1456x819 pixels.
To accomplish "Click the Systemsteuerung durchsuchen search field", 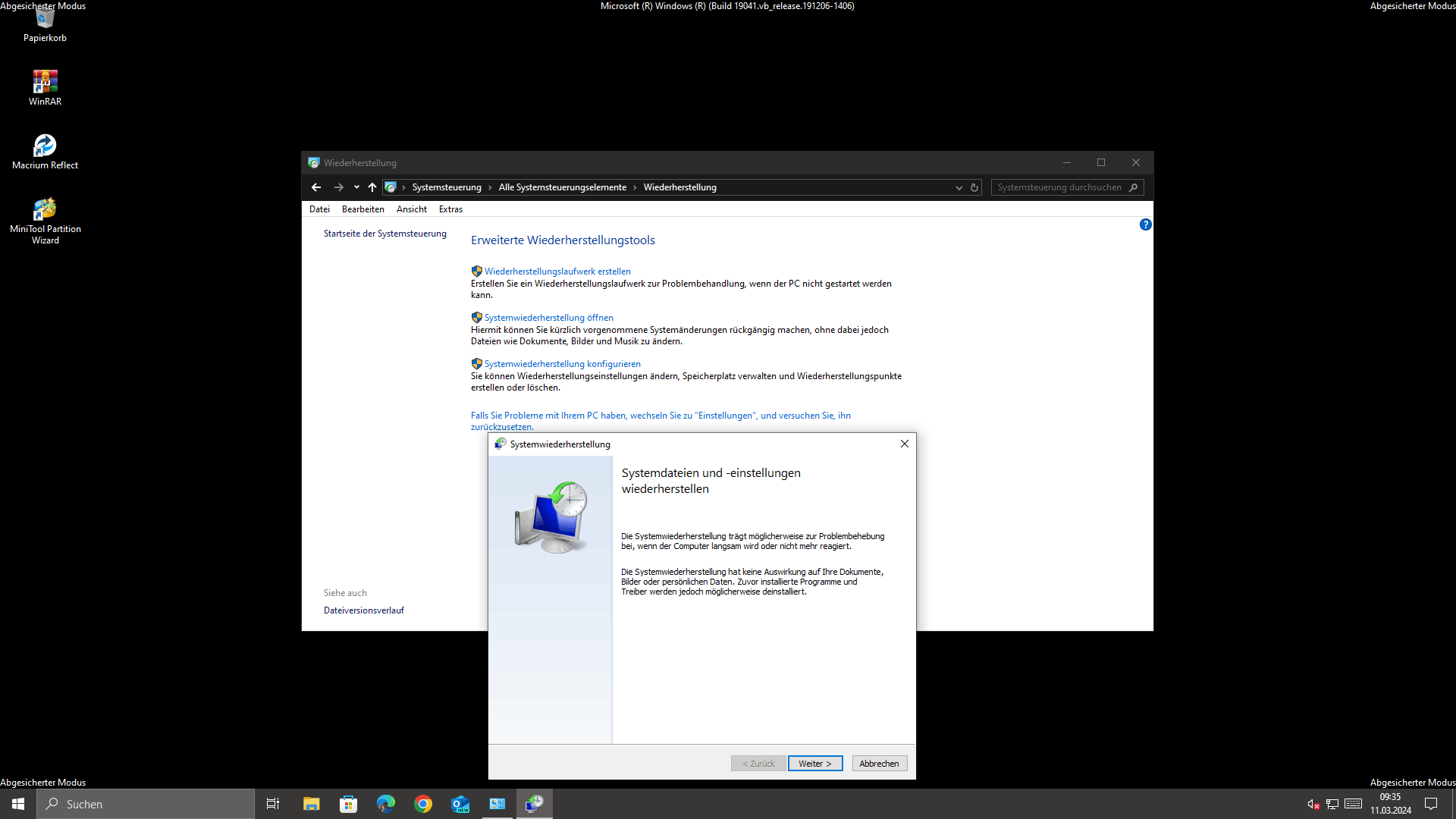I will point(1059,187).
